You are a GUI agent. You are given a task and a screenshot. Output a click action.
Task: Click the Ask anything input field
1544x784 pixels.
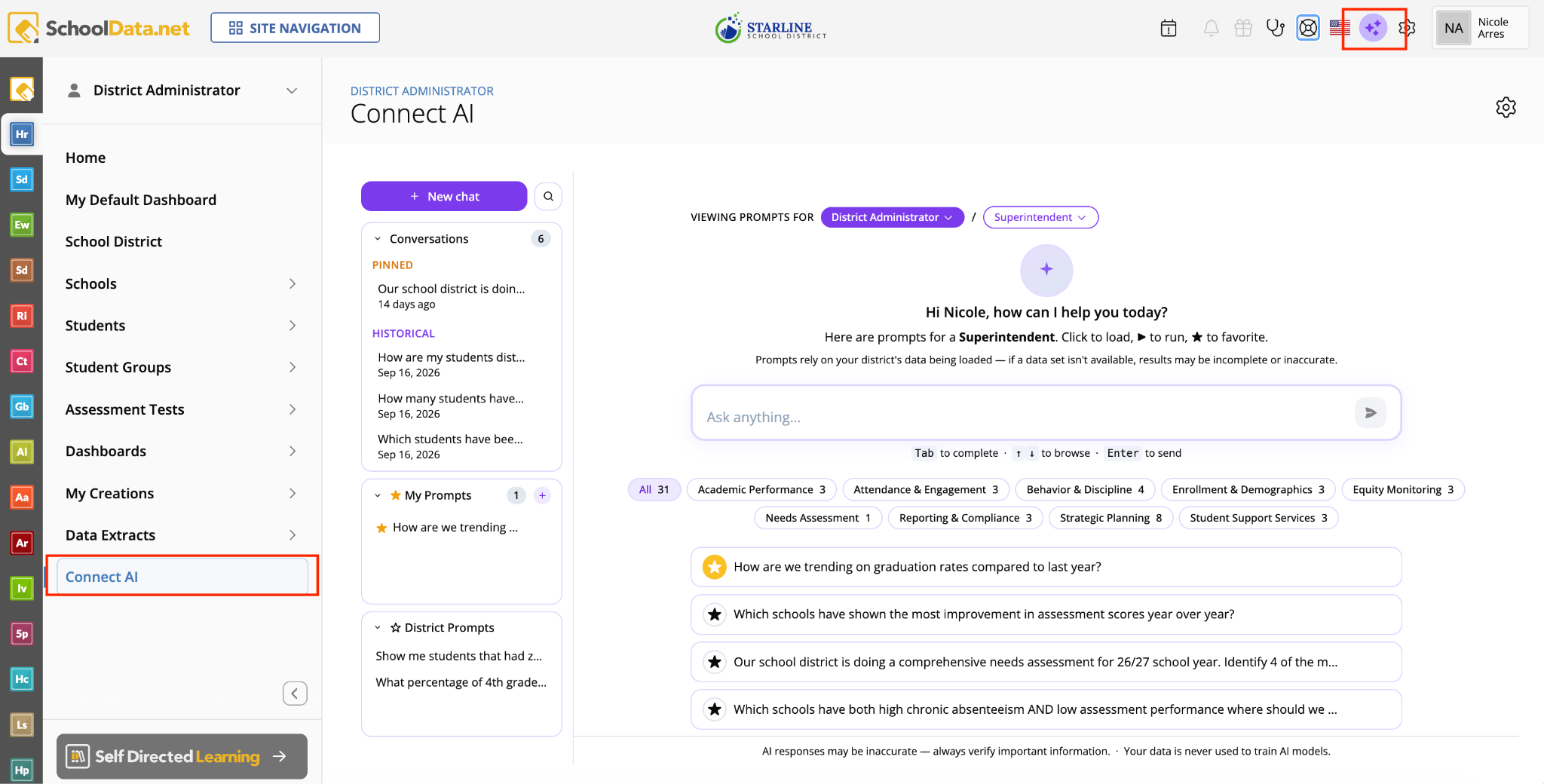click(x=1025, y=413)
